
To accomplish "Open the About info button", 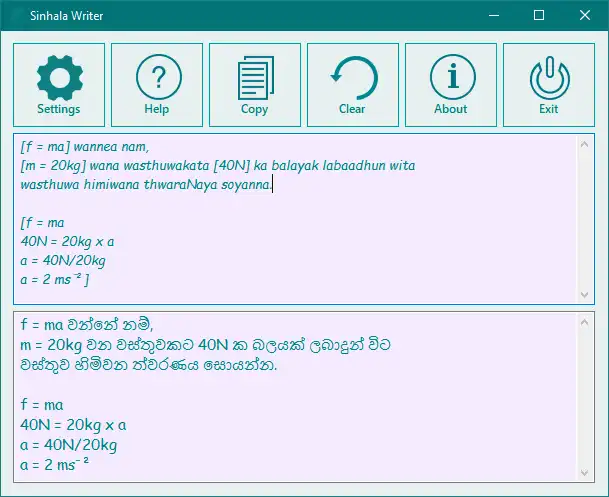I will click(x=451, y=85).
